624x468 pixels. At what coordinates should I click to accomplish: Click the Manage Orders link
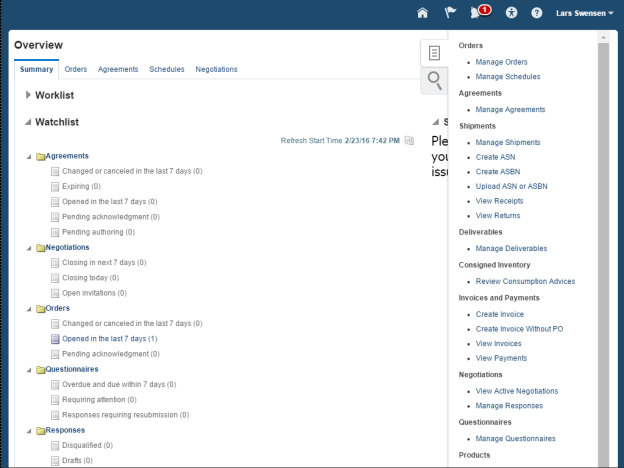click(501, 62)
